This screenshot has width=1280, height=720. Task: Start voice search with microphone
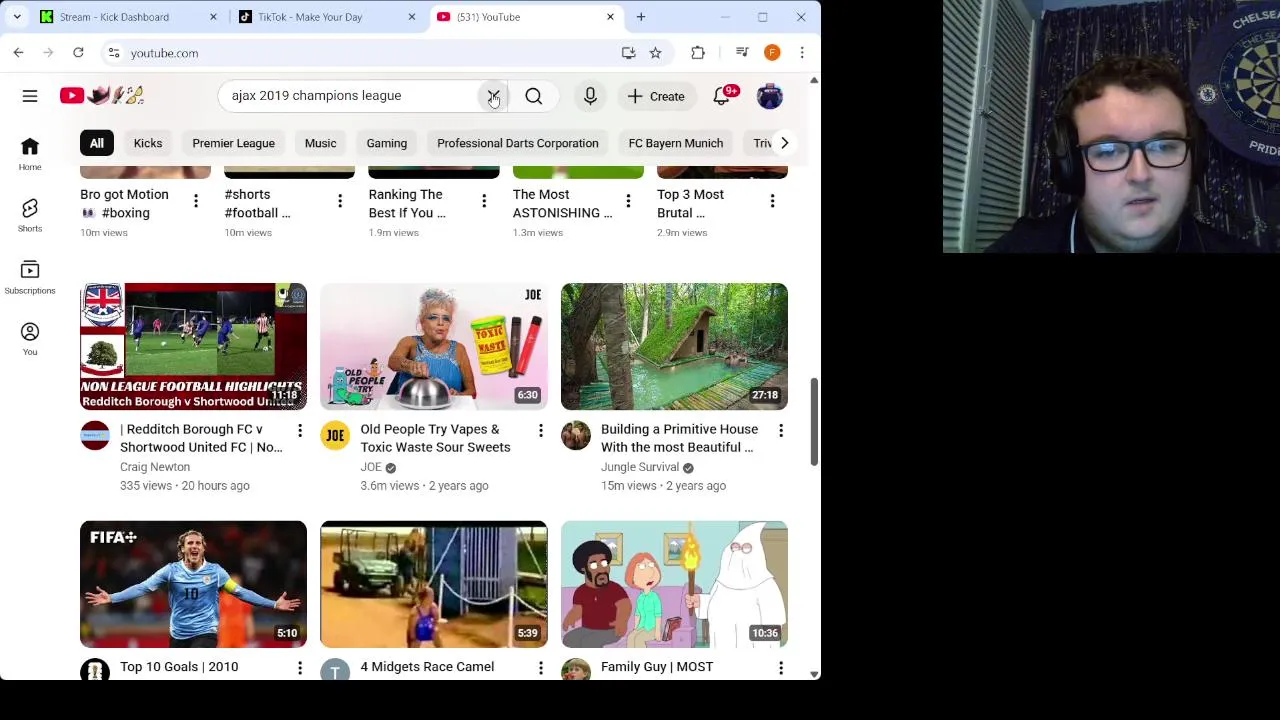point(590,96)
